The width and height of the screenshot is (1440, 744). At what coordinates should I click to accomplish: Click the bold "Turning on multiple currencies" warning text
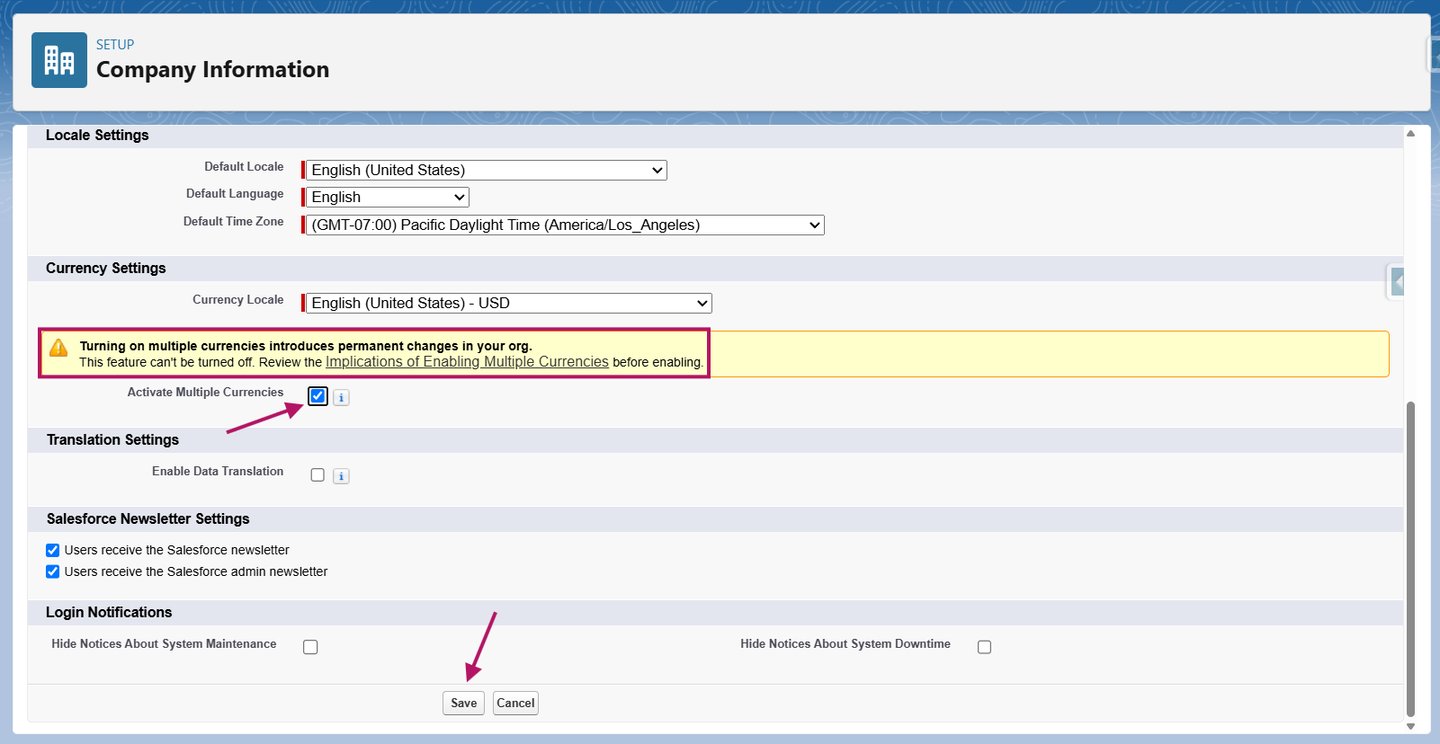[x=306, y=346]
